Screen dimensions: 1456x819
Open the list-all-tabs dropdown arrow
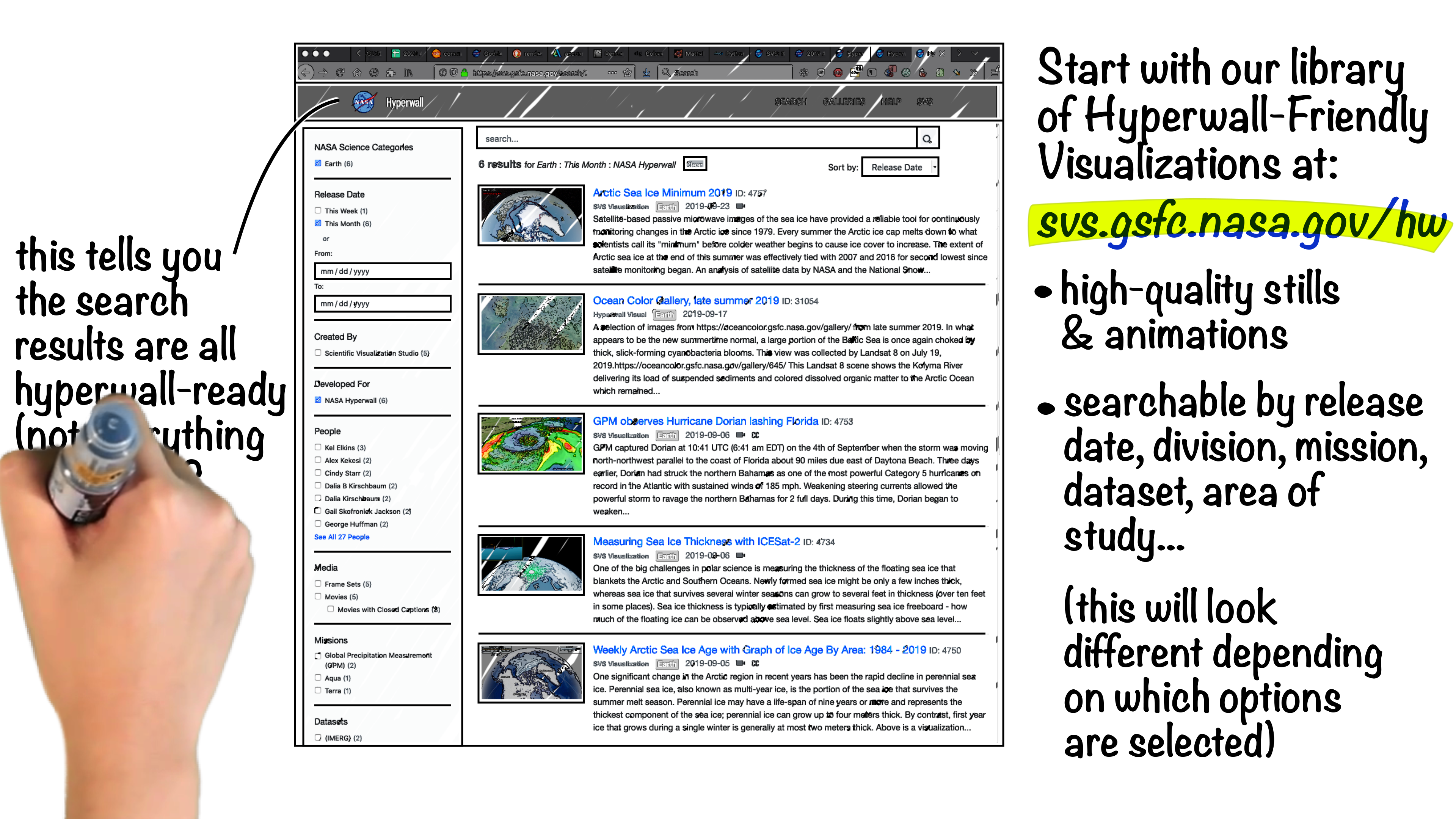975,54
